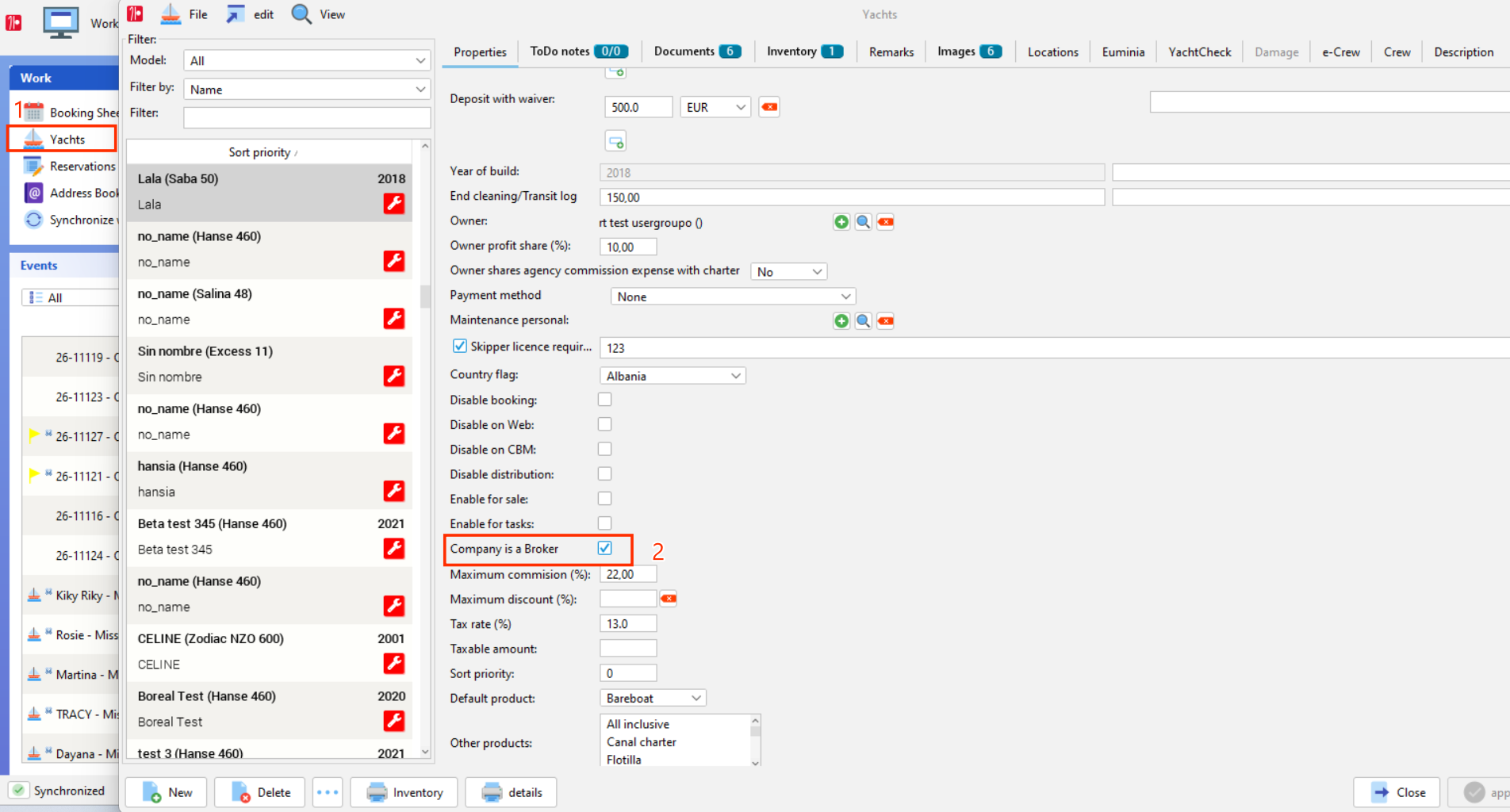Click the Maximum commision field
This screenshot has width=1510, height=812.
628,574
